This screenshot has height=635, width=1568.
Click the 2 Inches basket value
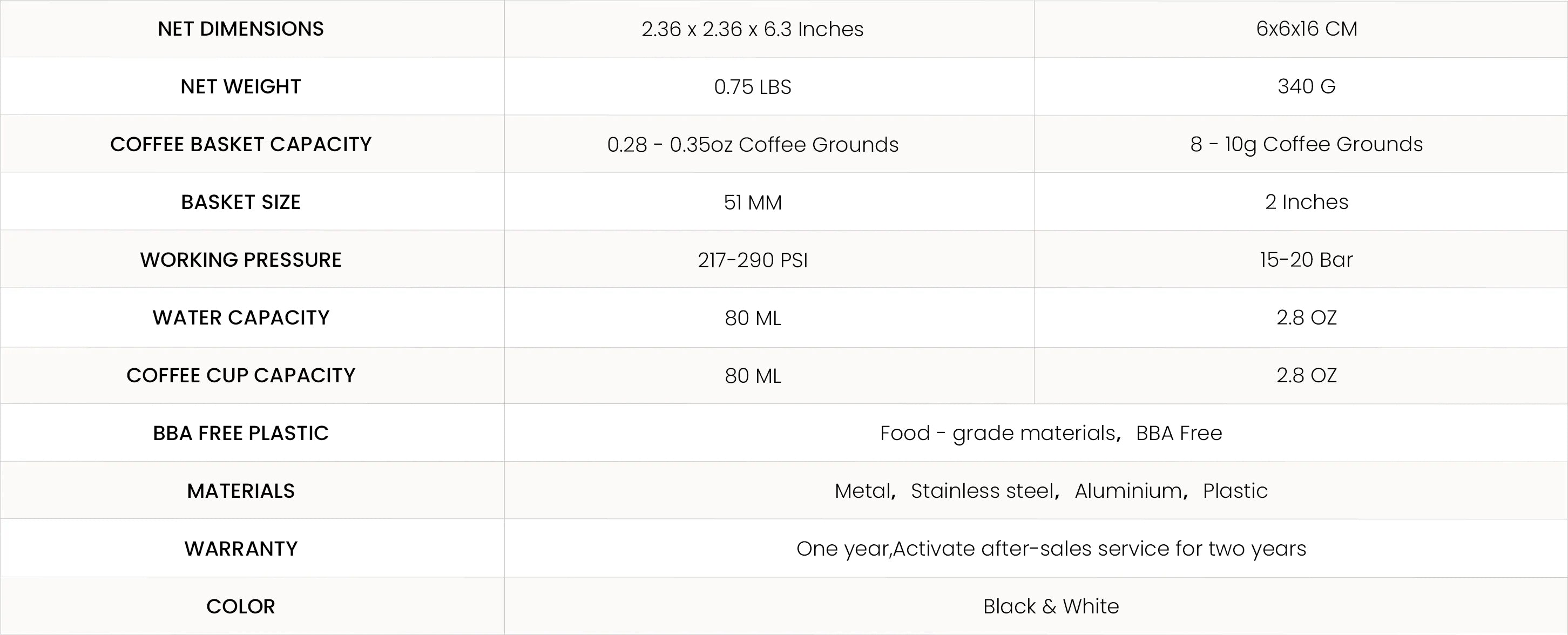[x=1306, y=202]
